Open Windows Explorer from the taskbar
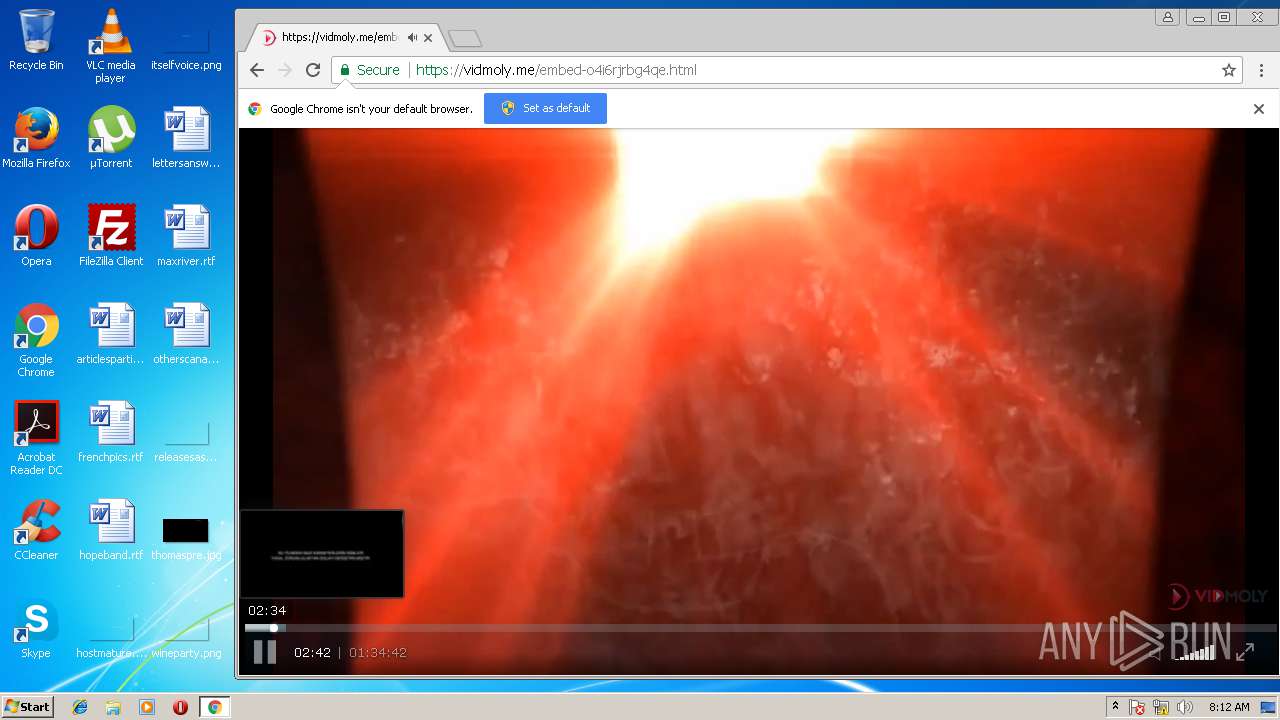 click(113, 707)
